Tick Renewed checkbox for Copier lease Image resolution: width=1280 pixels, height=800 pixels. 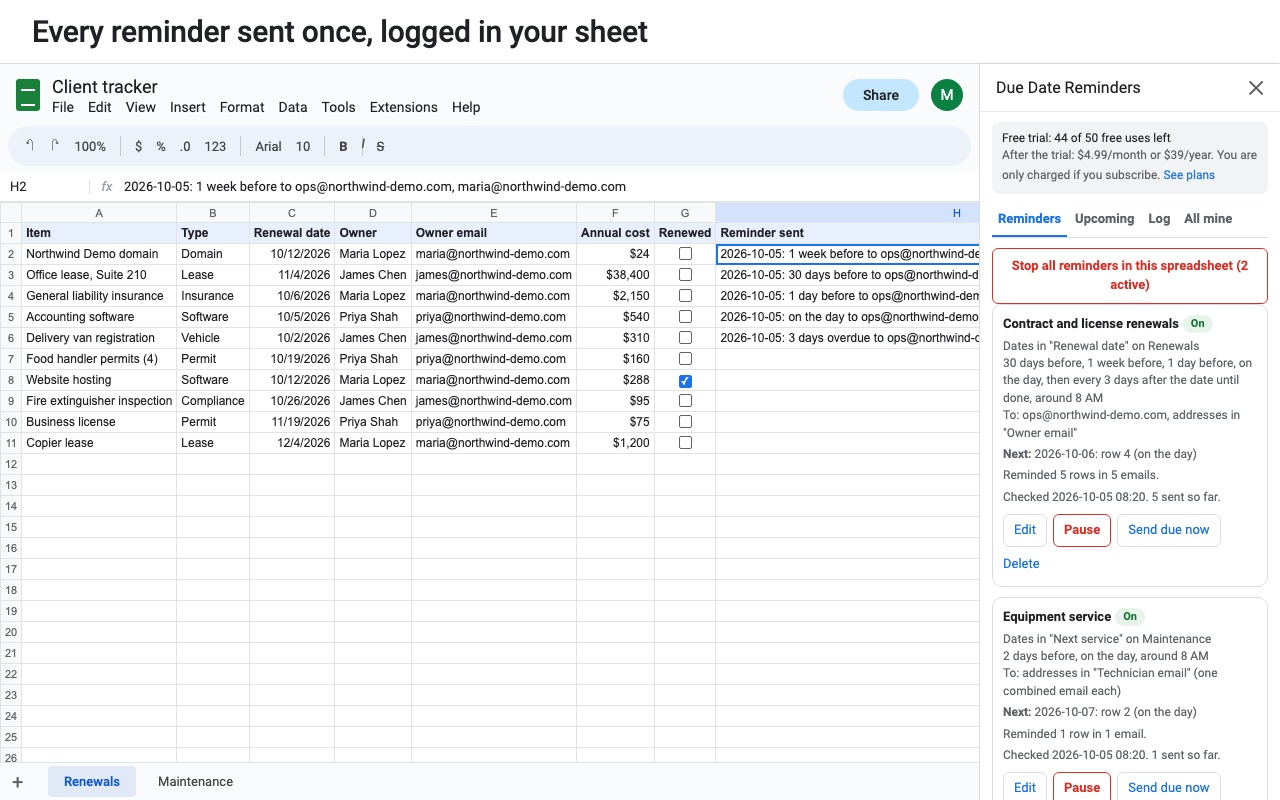pos(685,443)
